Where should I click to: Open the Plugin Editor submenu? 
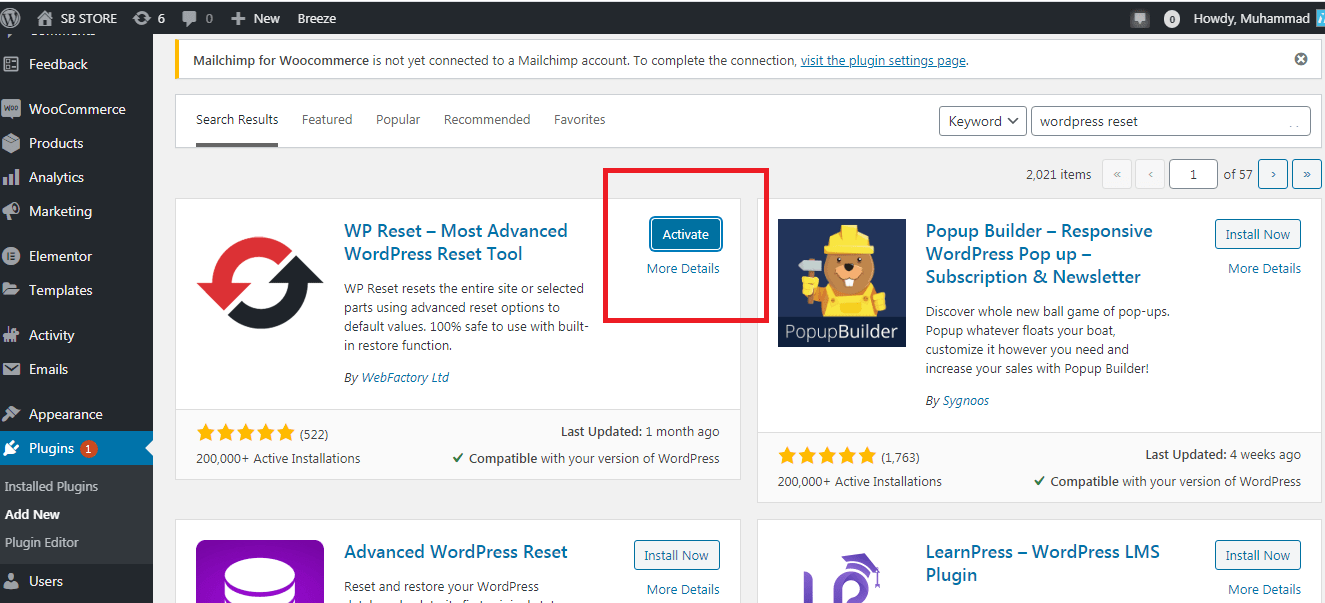(42, 542)
